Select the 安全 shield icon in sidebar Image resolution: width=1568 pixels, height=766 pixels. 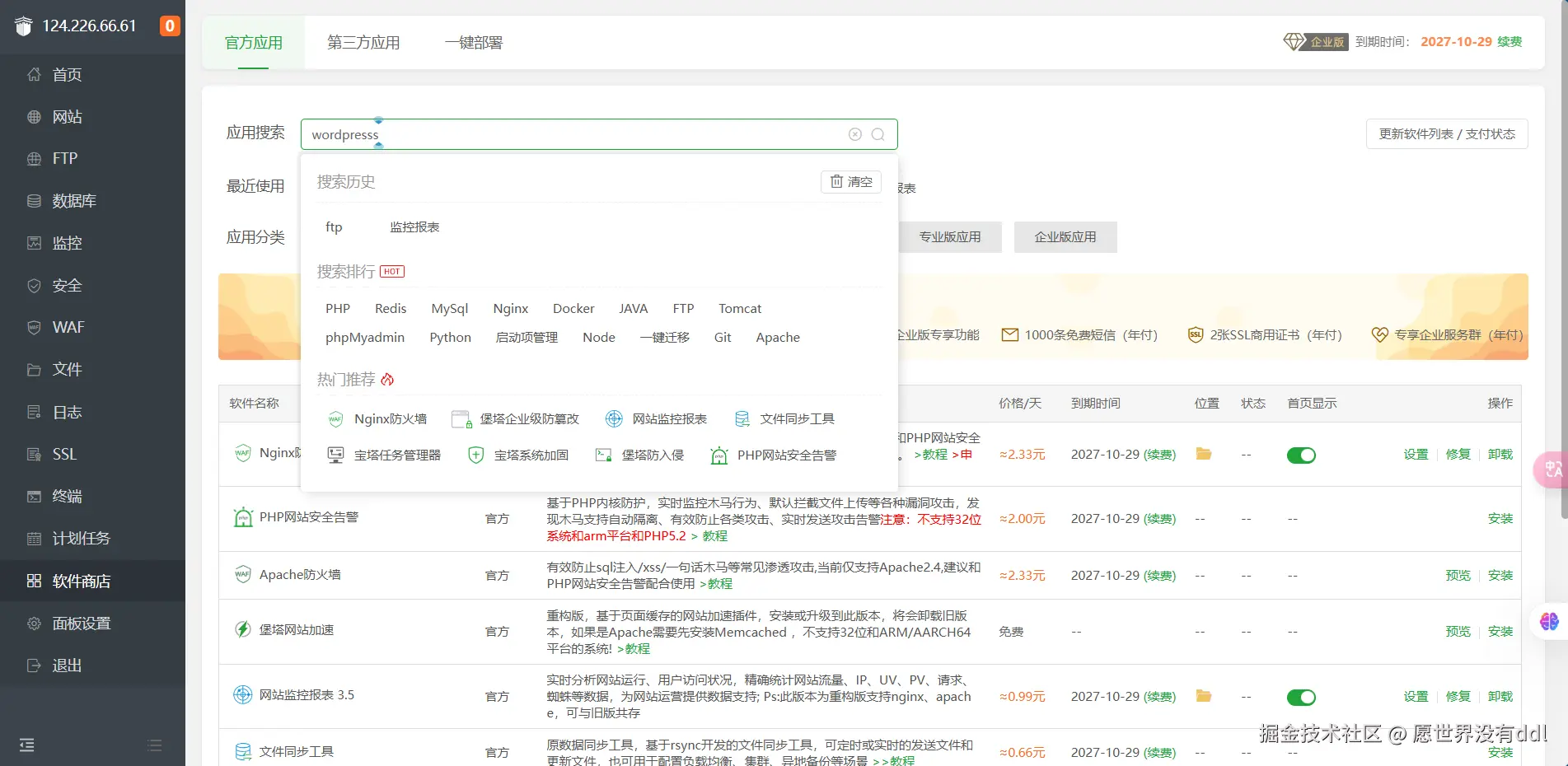coord(34,286)
